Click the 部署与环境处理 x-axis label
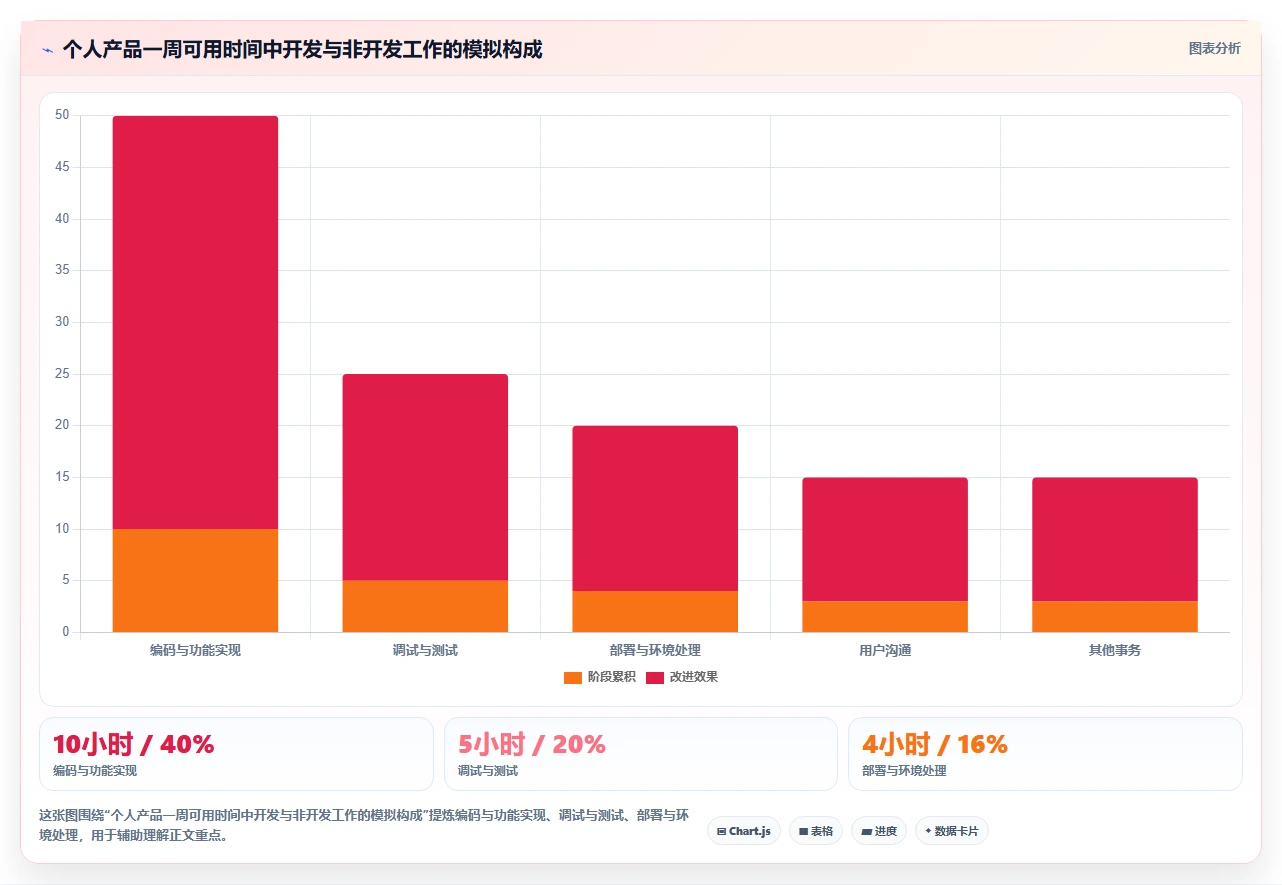Screen dimensions: 1282x885 (x=655, y=650)
